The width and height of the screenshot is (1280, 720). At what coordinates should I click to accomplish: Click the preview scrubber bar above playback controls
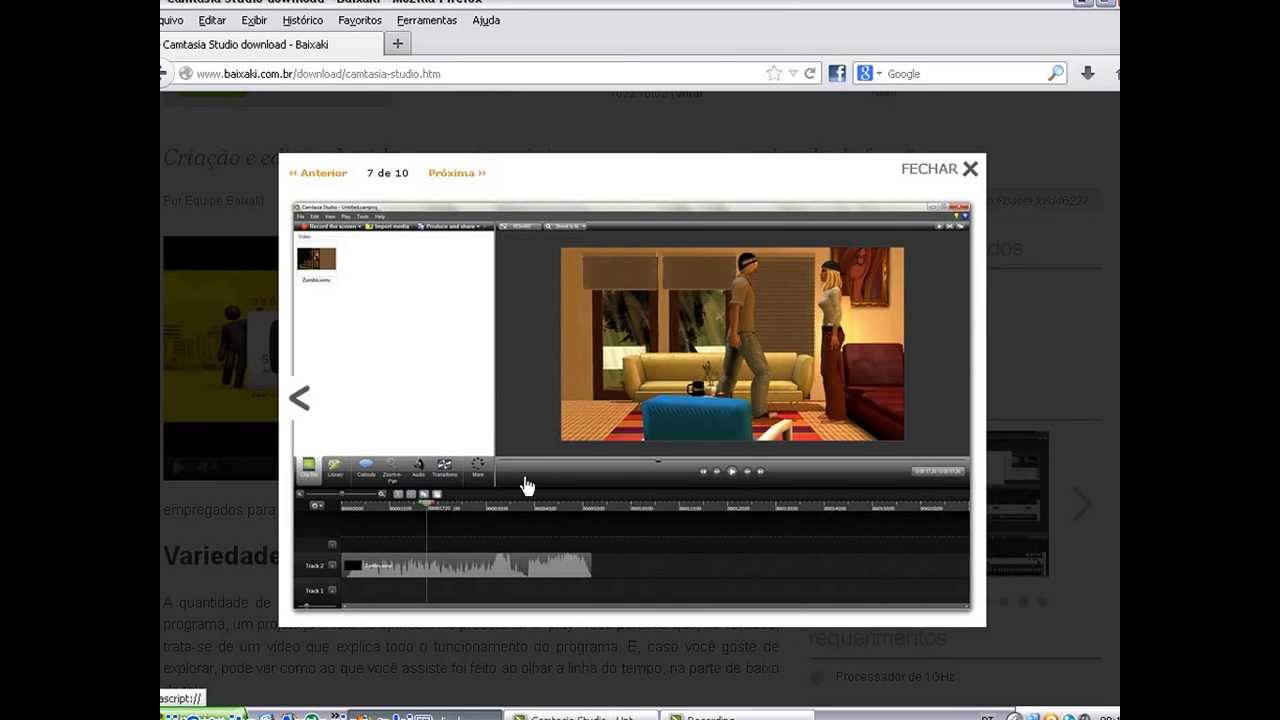point(732,460)
